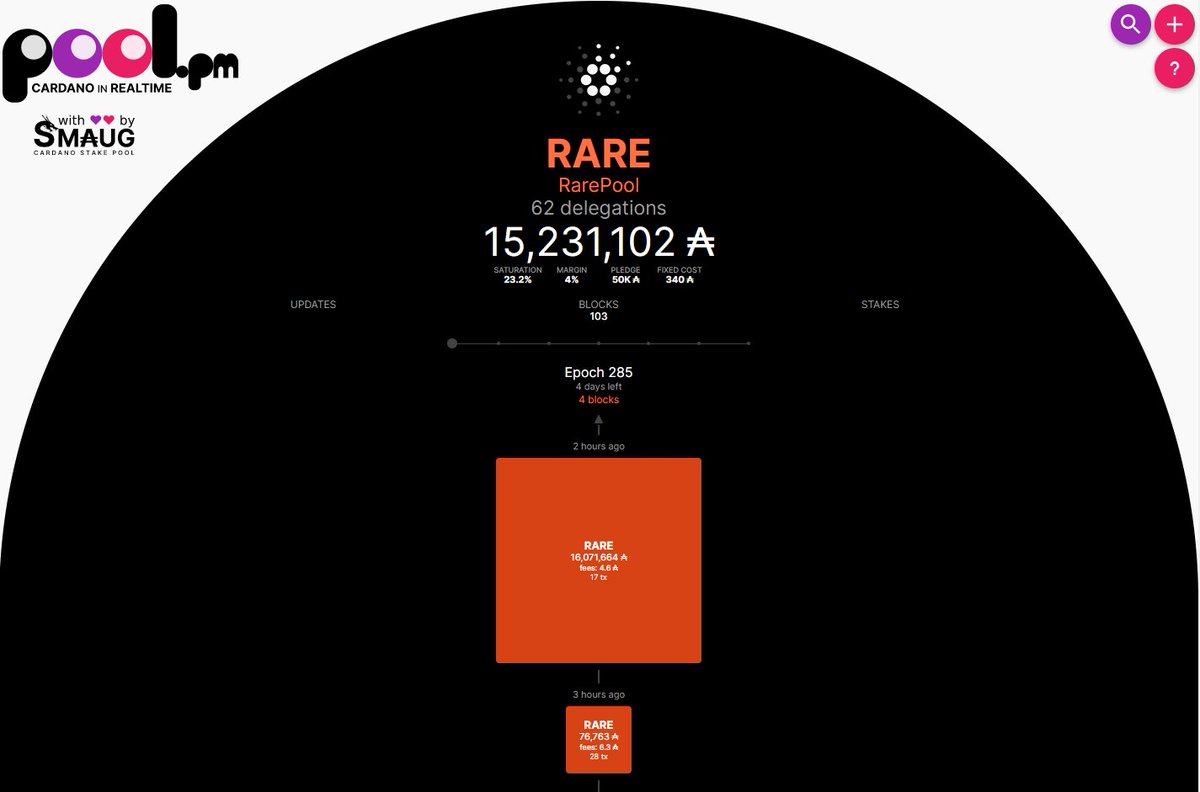1200x792 pixels.
Task: Select the last dot on the epoch timeline
Action: tap(748, 343)
